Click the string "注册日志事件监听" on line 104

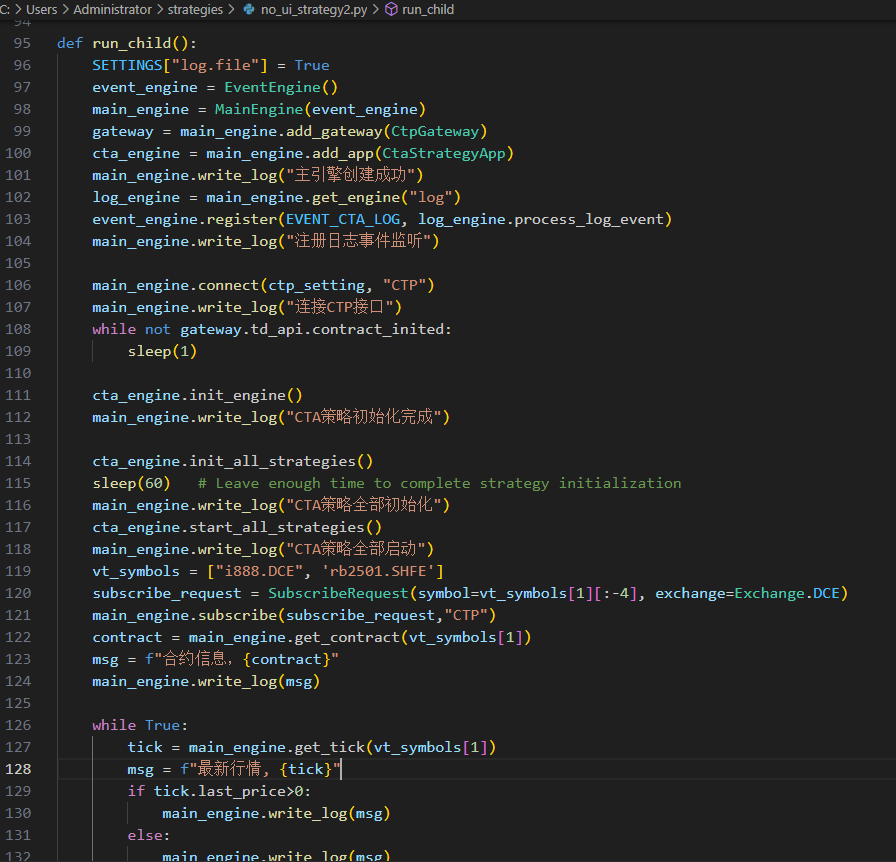[358, 241]
